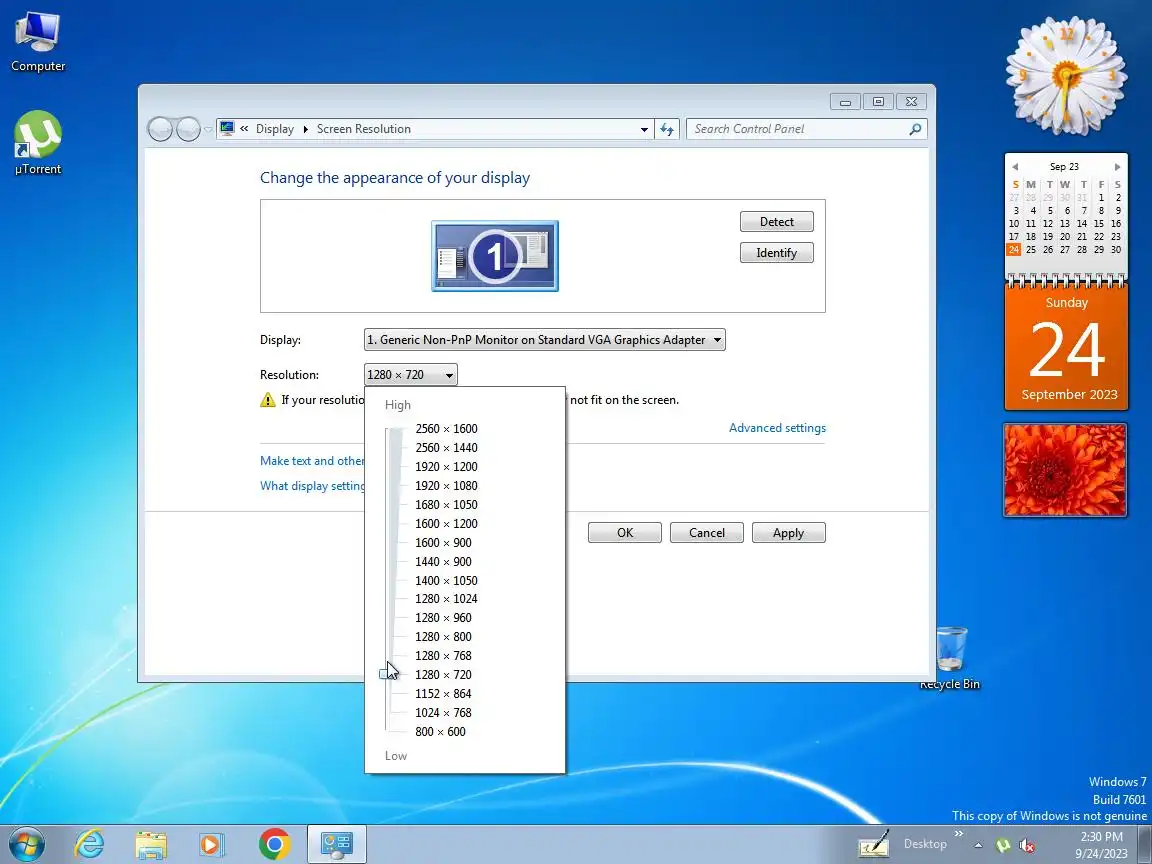Launch Internet Explorer from the taskbar
The width and height of the screenshot is (1152, 864).
click(x=90, y=844)
